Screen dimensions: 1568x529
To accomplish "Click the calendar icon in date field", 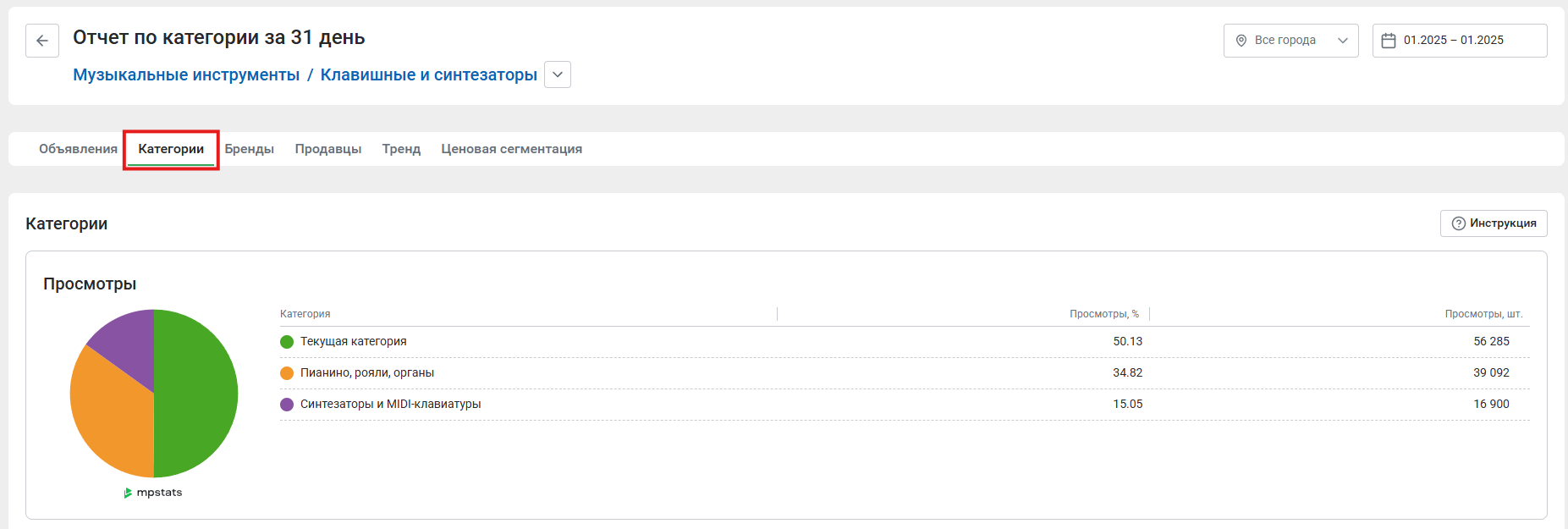I will 1389,41.
